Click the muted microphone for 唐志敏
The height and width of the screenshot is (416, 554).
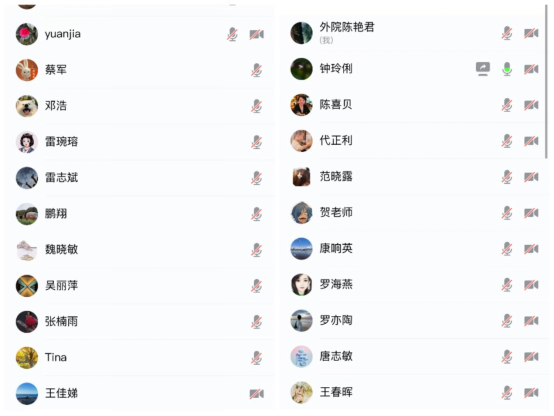tap(507, 357)
